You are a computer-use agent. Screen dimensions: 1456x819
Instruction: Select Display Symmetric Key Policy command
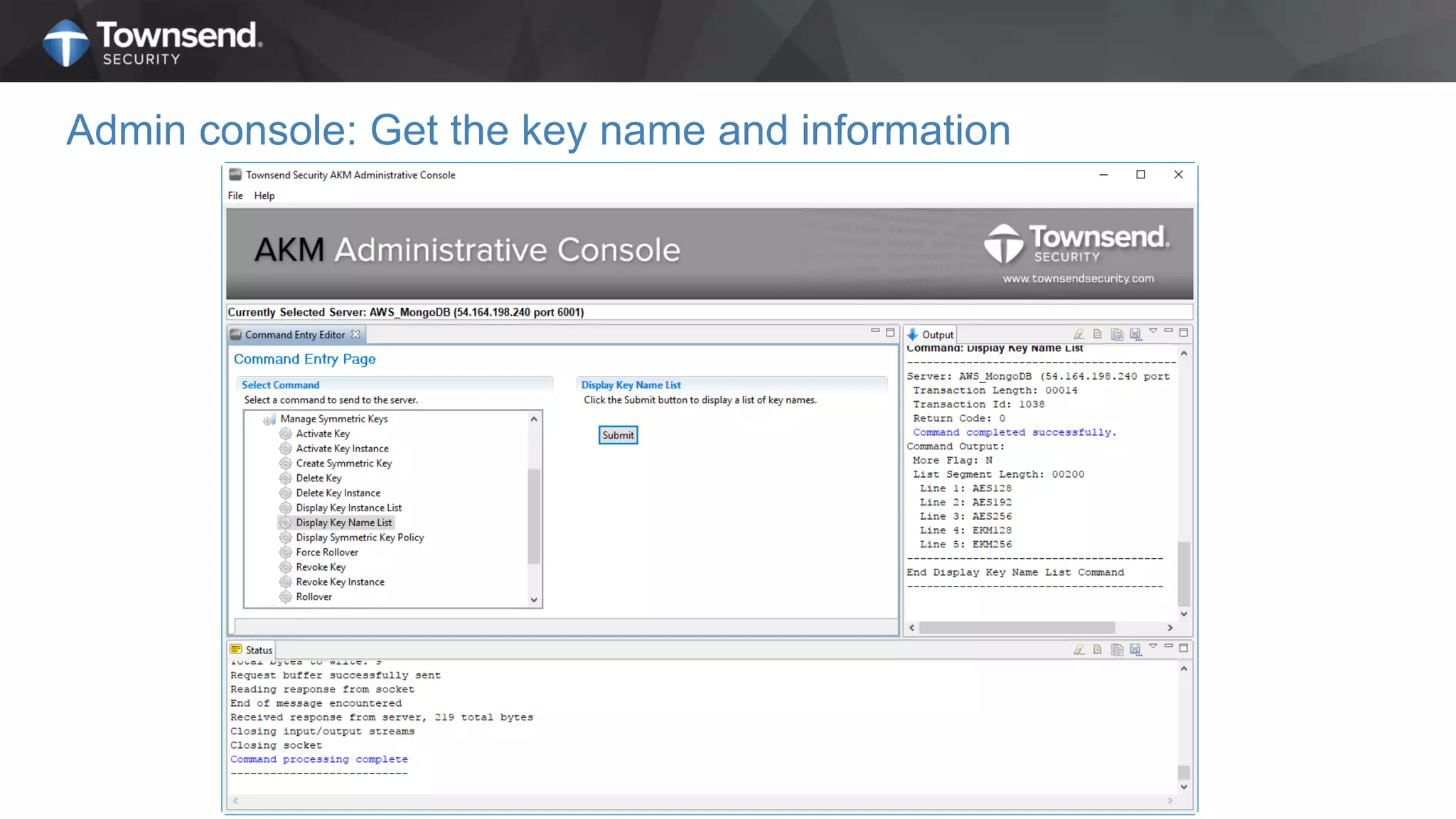tap(360, 537)
